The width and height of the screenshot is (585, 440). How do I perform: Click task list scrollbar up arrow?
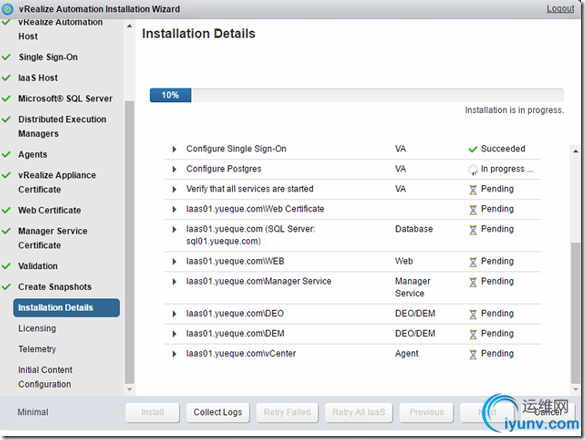tap(576, 151)
